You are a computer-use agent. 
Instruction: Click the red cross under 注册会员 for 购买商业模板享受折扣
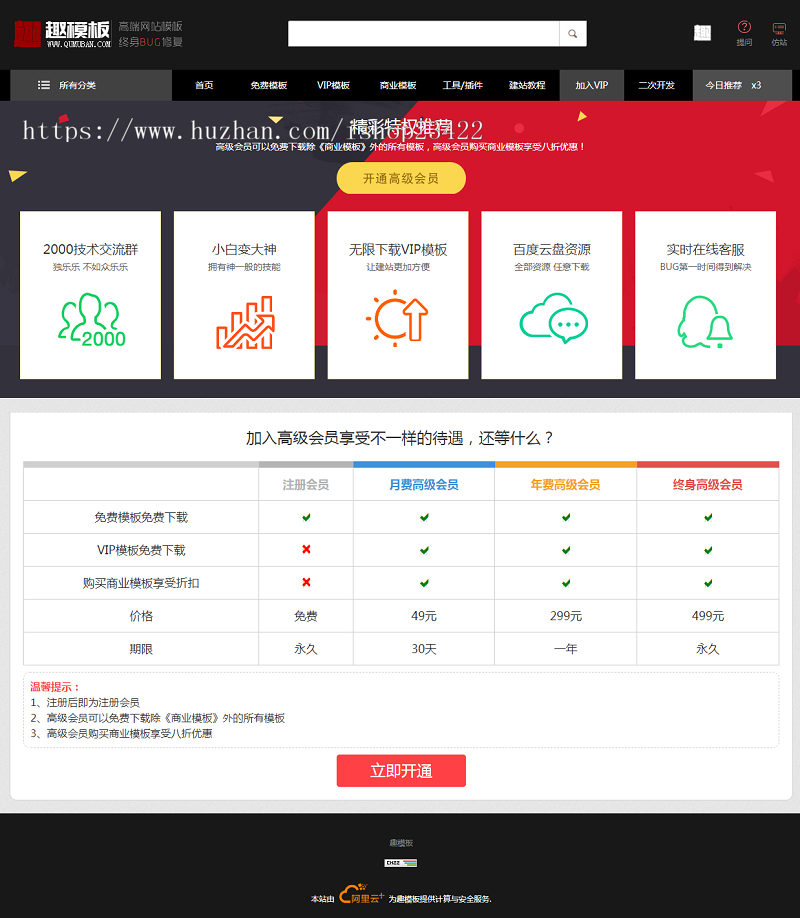[x=306, y=583]
